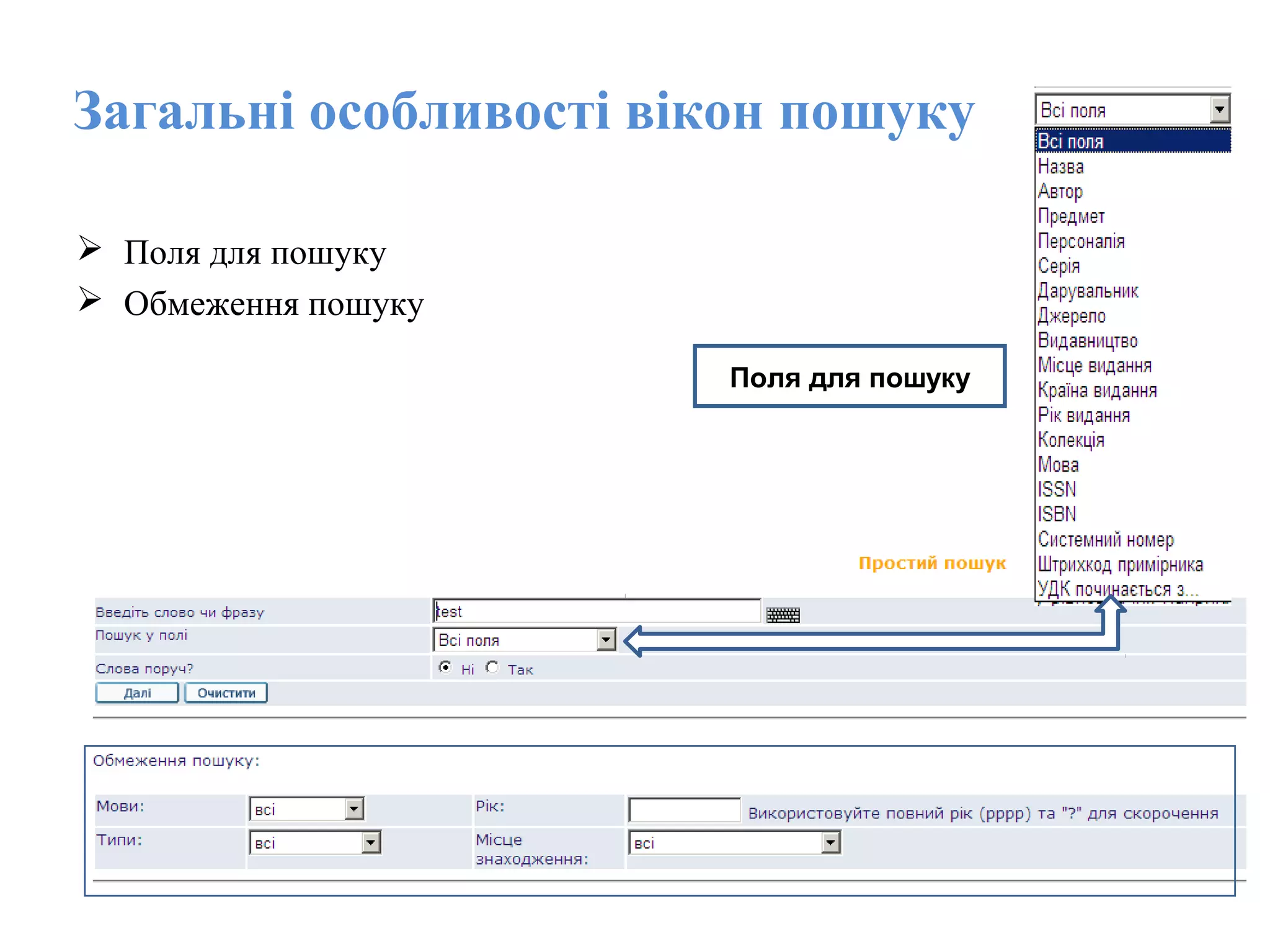This screenshot has width=1270, height=952.
Task: Click the virtual keyboard icon beside search box
Action: (783, 614)
